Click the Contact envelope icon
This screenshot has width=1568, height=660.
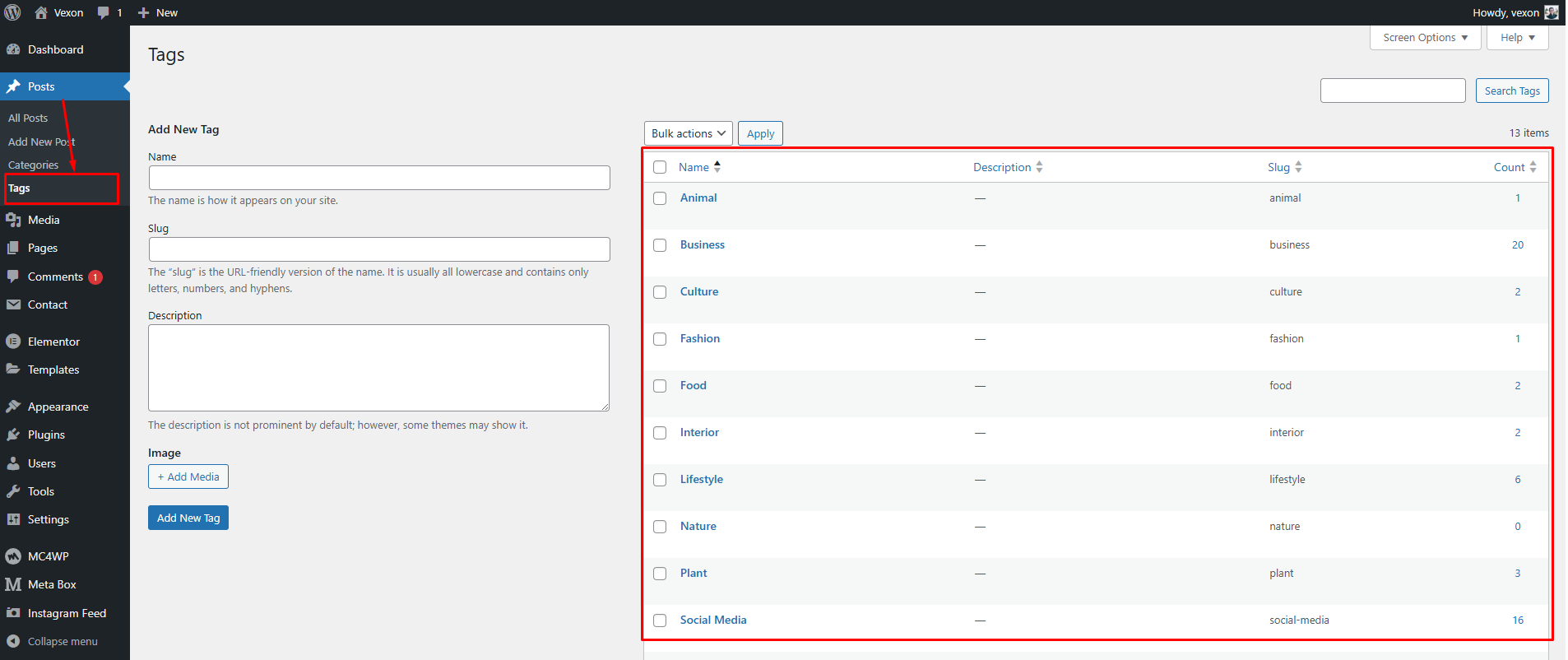(13, 304)
